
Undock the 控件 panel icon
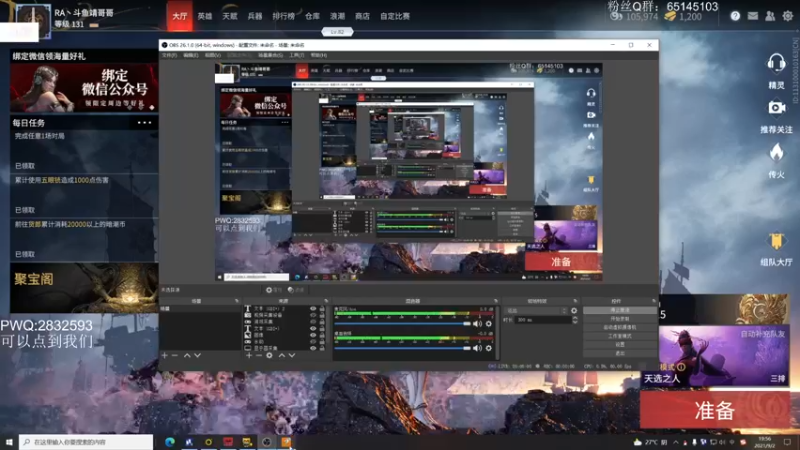click(x=654, y=301)
